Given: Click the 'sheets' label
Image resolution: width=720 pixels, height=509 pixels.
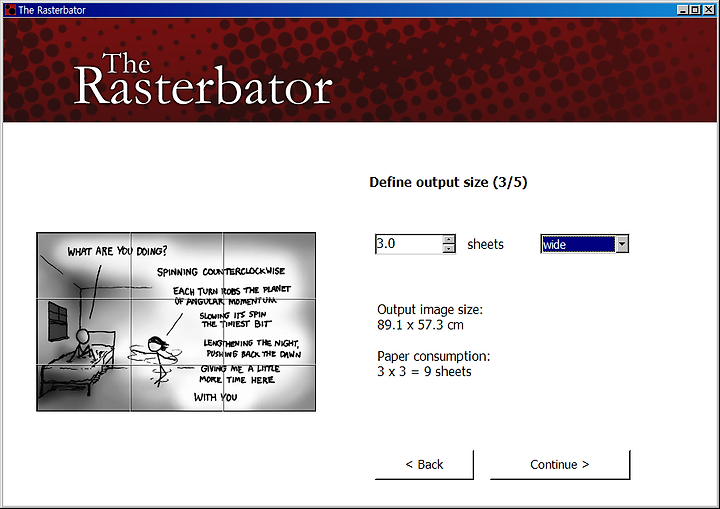Looking at the screenshot, I should (x=485, y=244).
